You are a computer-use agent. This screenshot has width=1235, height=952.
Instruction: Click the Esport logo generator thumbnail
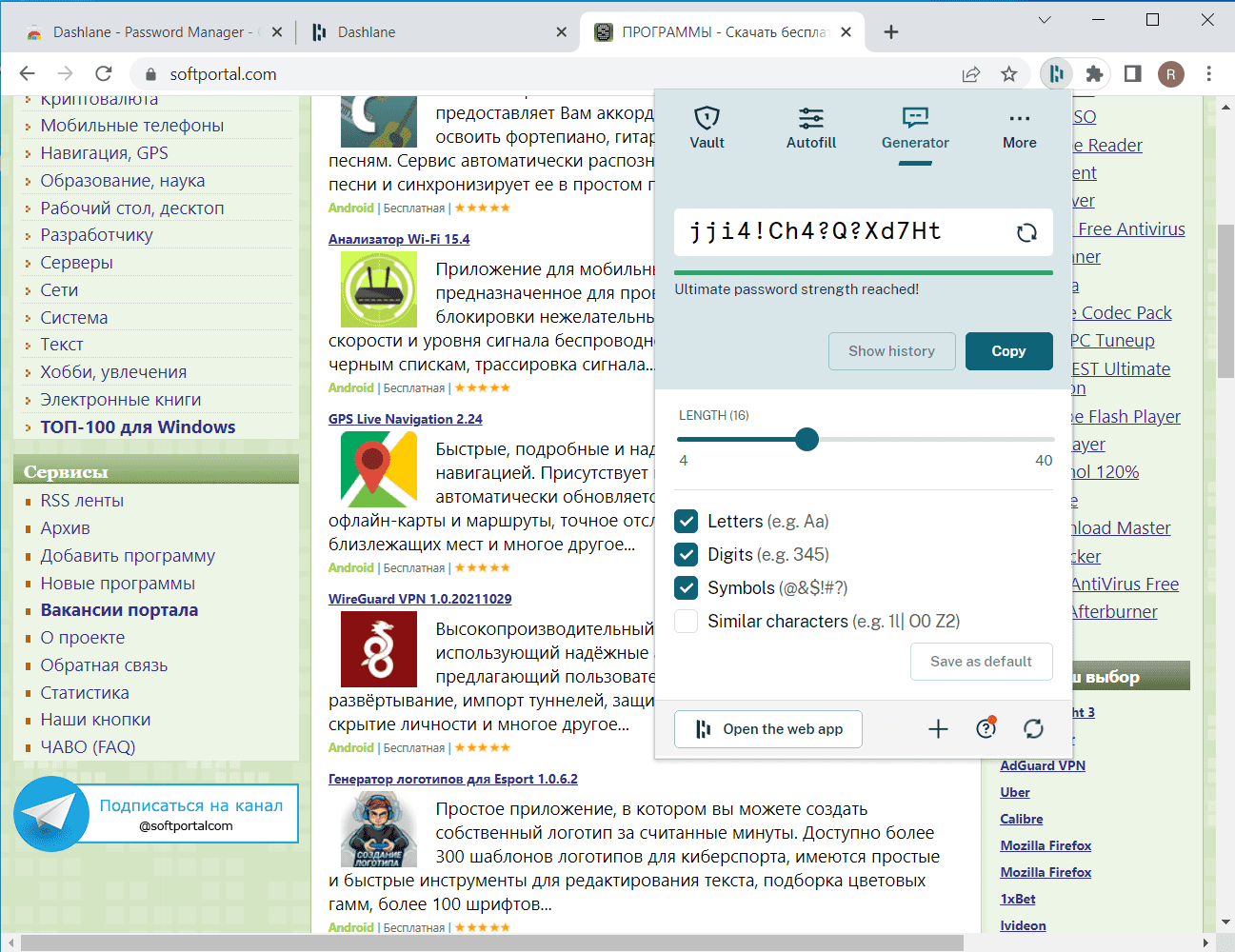pyautogui.click(x=379, y=829)
